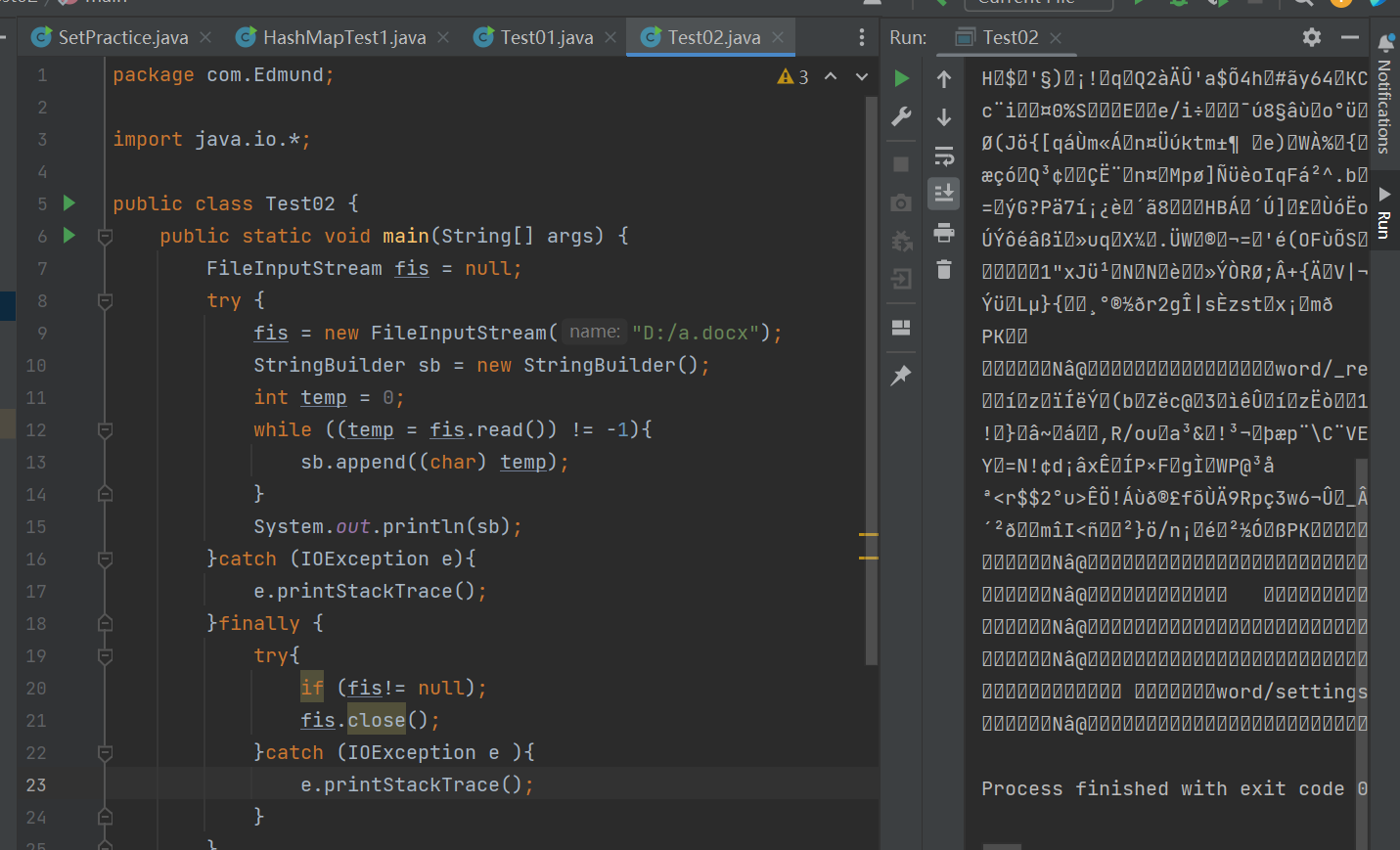The width and height of the screenshot is (1400, 850).
Task: Click the Run side tool window button
Action: tap(1383, 213)
